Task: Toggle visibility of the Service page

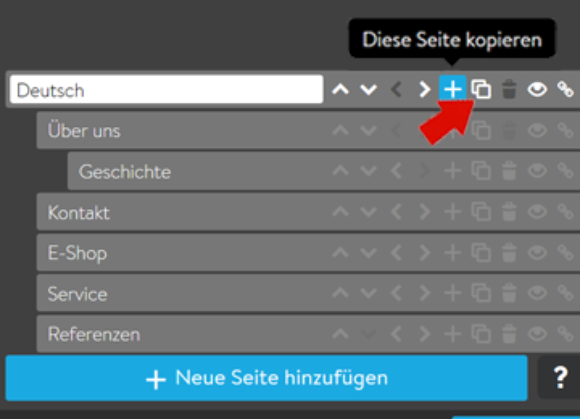Action: (537, 293)
